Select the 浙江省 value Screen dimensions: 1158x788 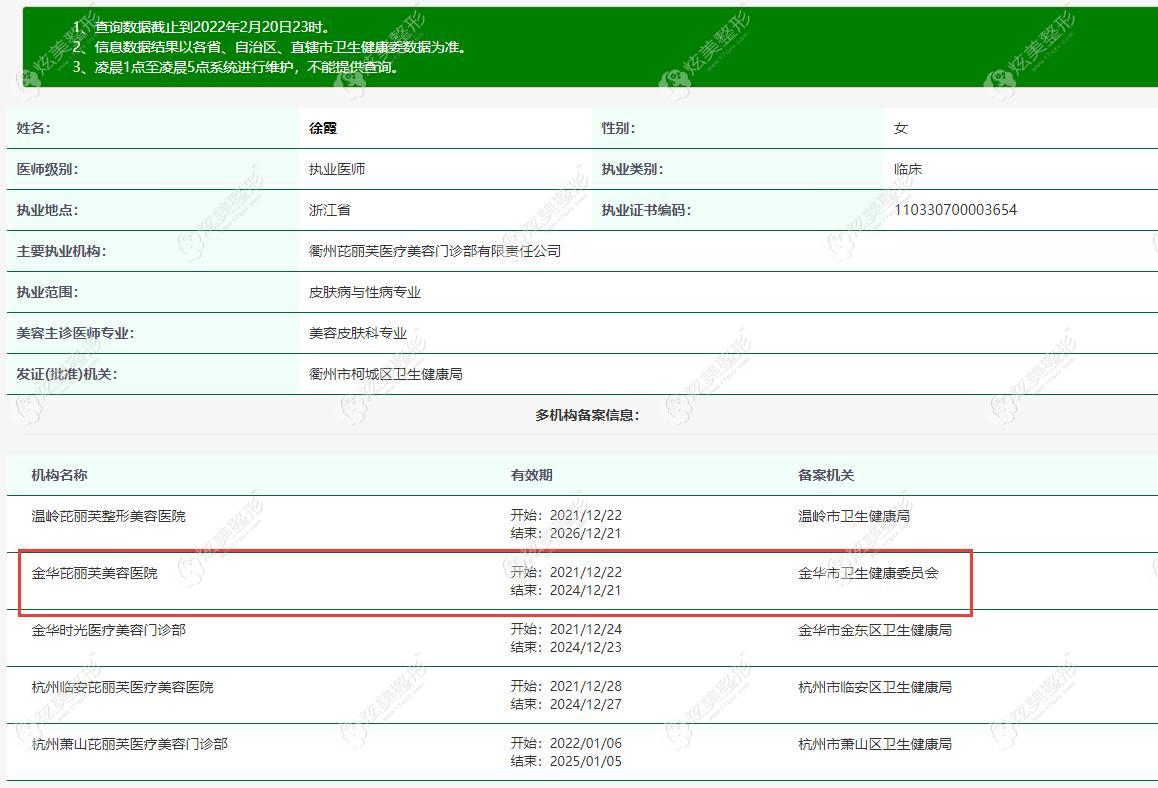pyautogui.click(x=329, y=210)
